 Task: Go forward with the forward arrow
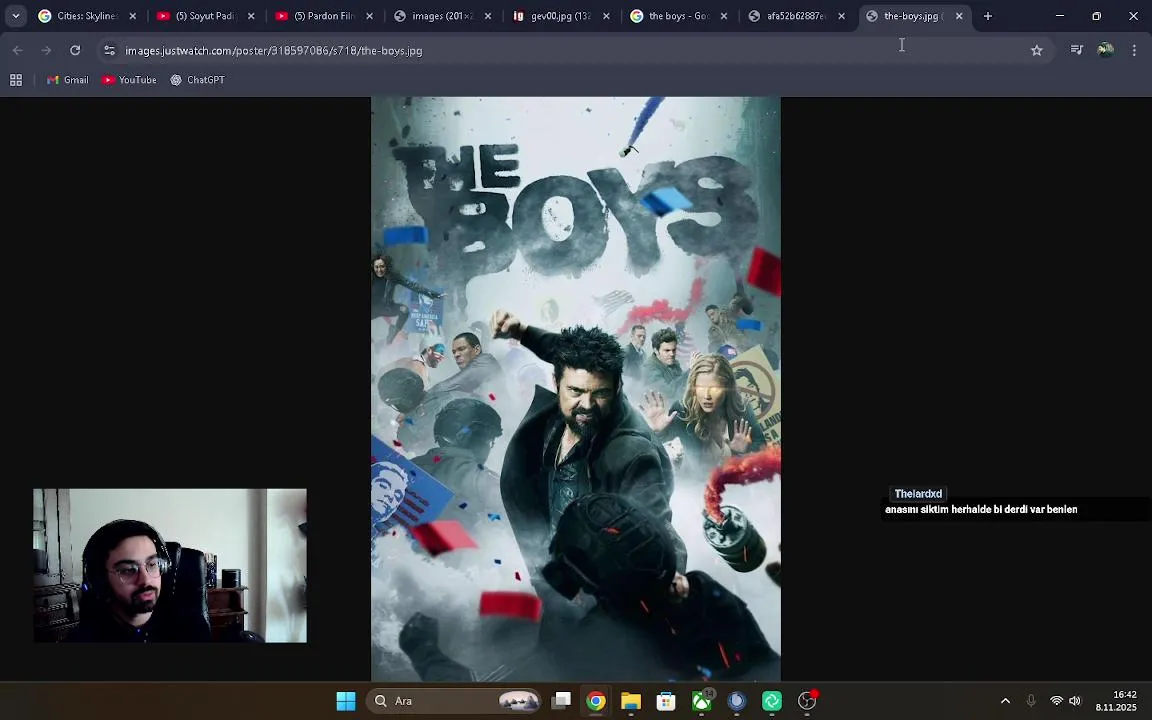click(x=46, y=50)
